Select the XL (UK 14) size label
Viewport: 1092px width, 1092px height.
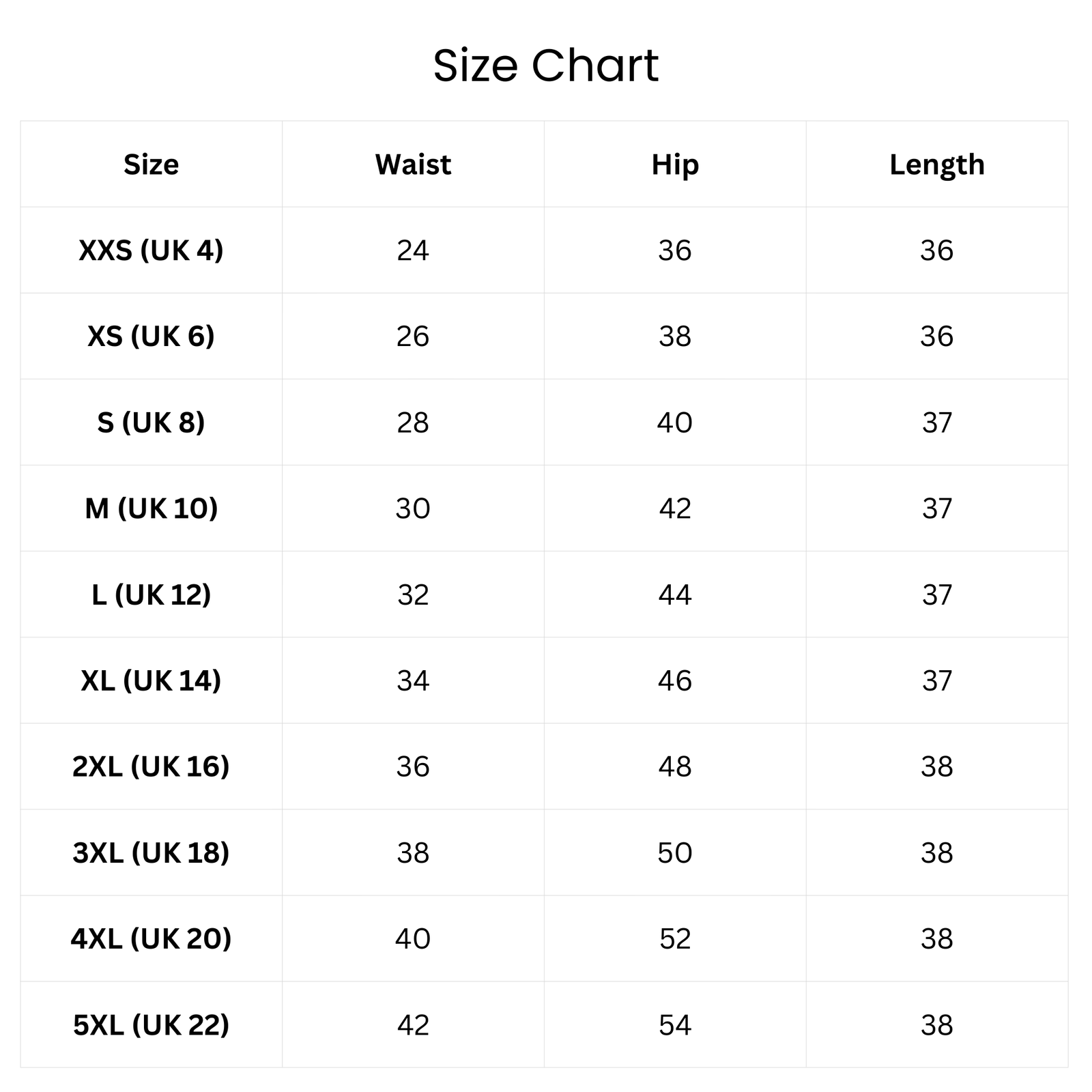tap(151, 680)
